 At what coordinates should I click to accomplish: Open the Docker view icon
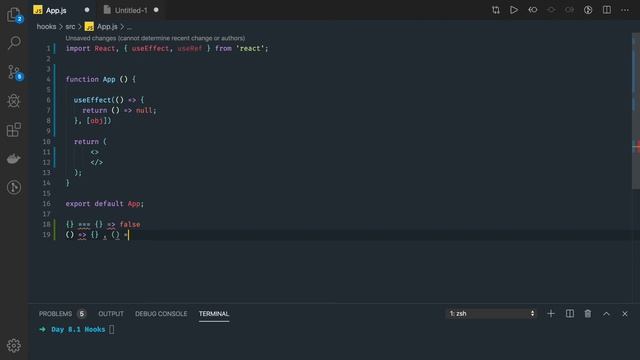[14, 158]
